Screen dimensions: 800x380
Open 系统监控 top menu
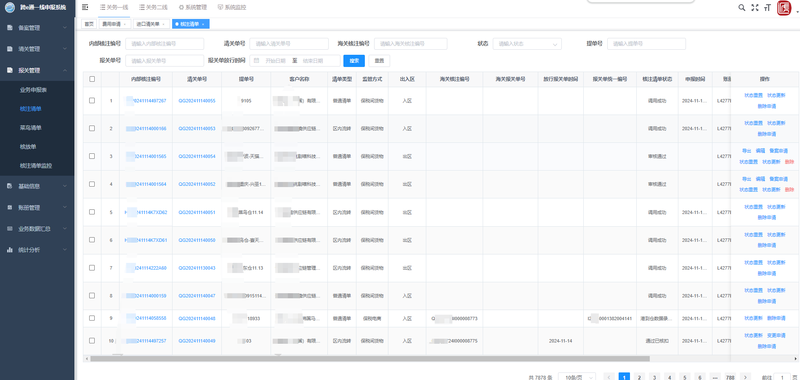click(232, 8)
